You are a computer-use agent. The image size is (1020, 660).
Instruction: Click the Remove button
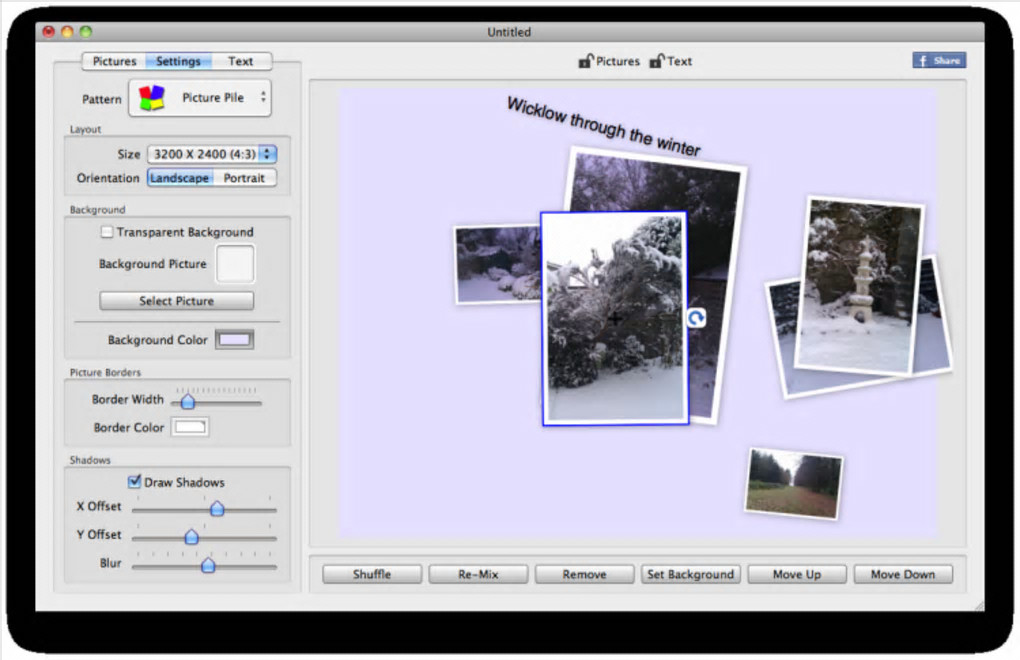[x=584, y=574]
